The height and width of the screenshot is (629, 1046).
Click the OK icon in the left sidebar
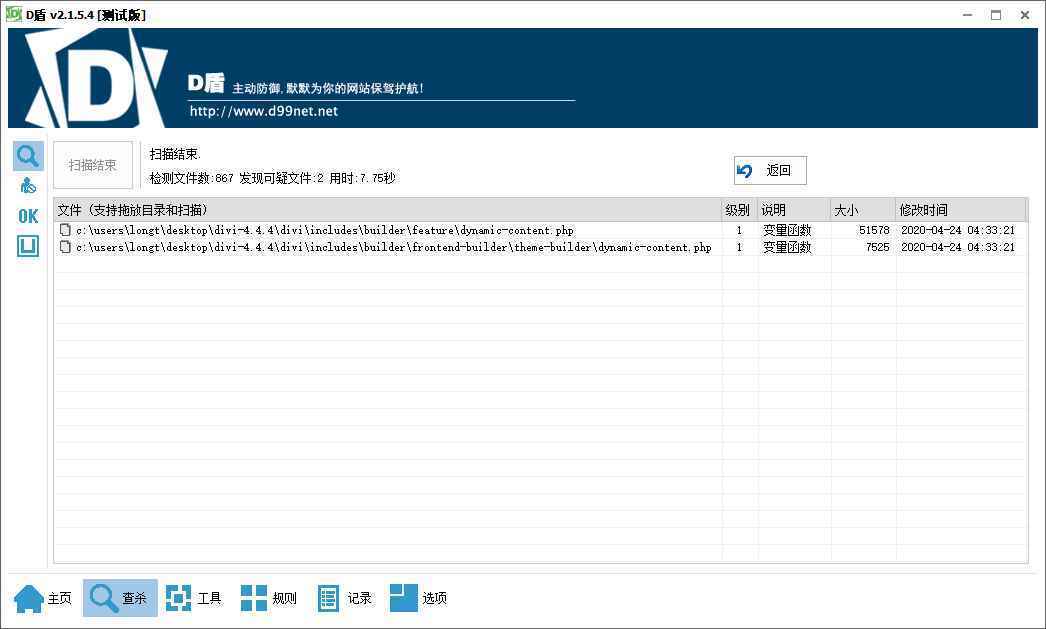tap(27, 215)
